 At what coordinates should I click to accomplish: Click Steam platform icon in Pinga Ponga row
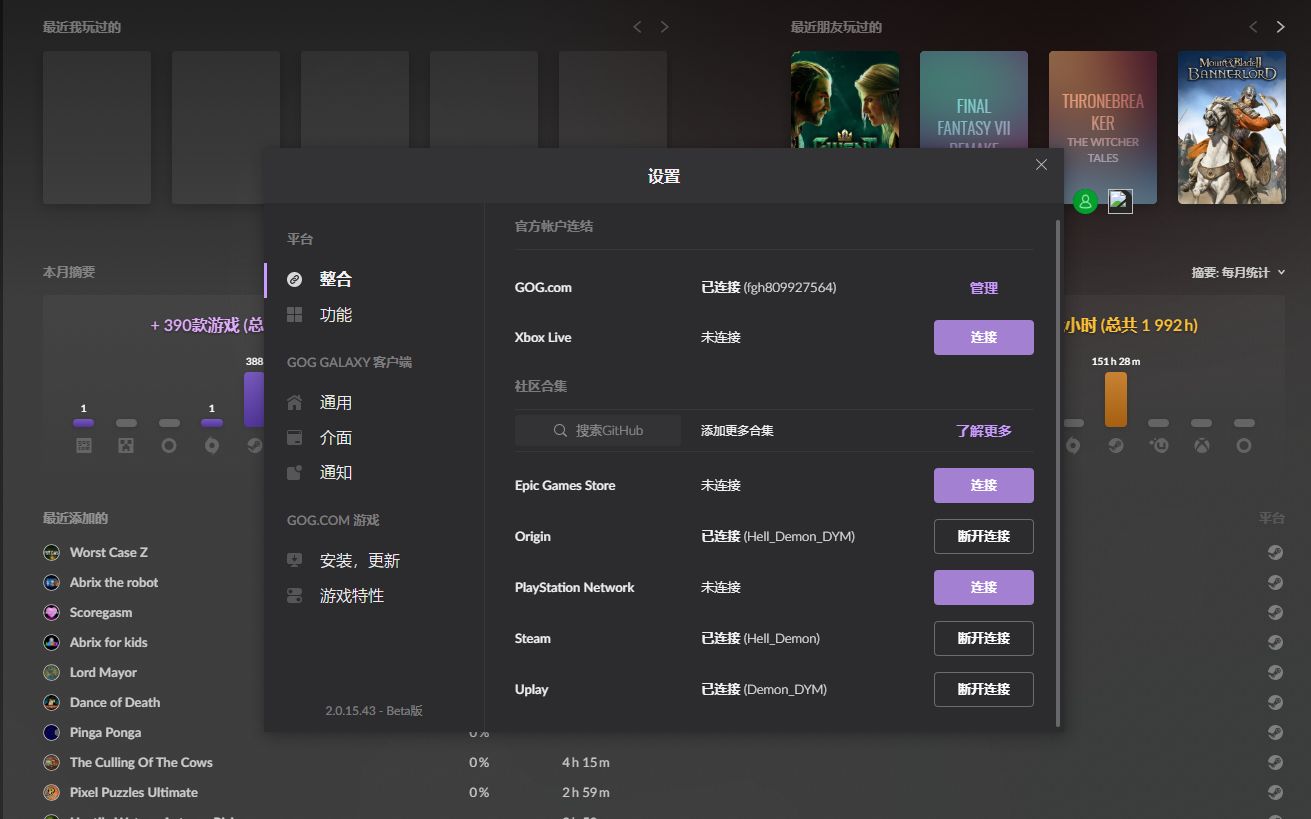pyautogui.click(x=1275, y=732)
